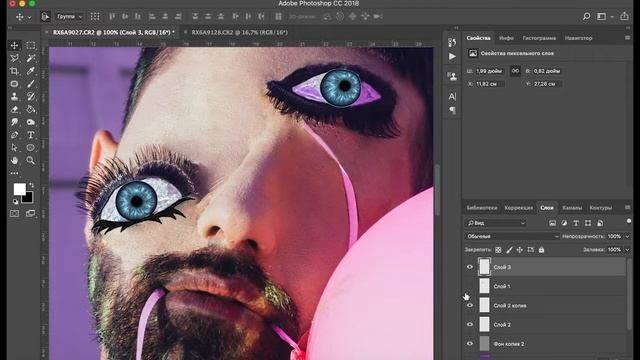Open Properties panel flyout menu
The height and width of the screenshot is (360, 640).
[x=628, y=38]
